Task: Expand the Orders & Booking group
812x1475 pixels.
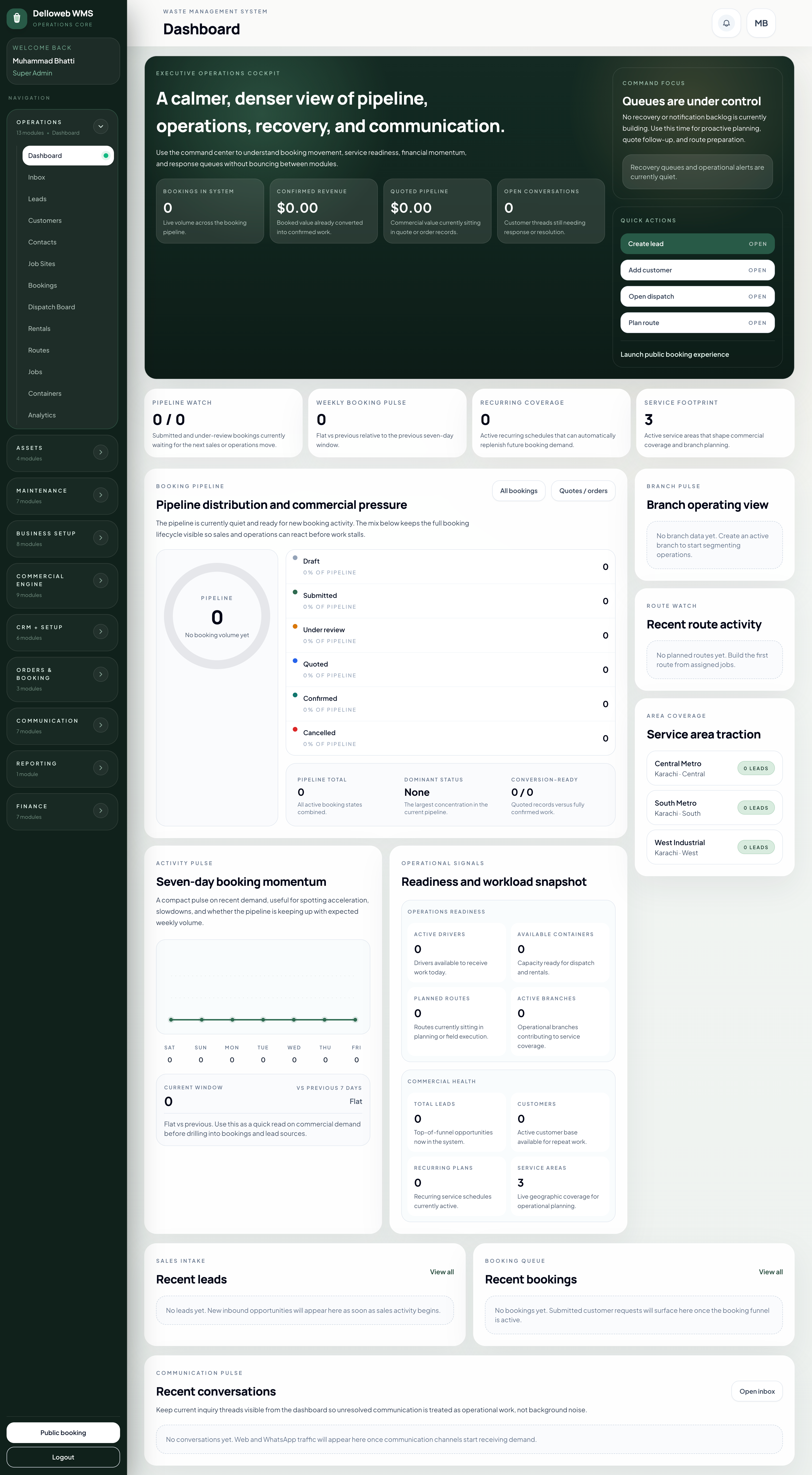Action: 101,675
